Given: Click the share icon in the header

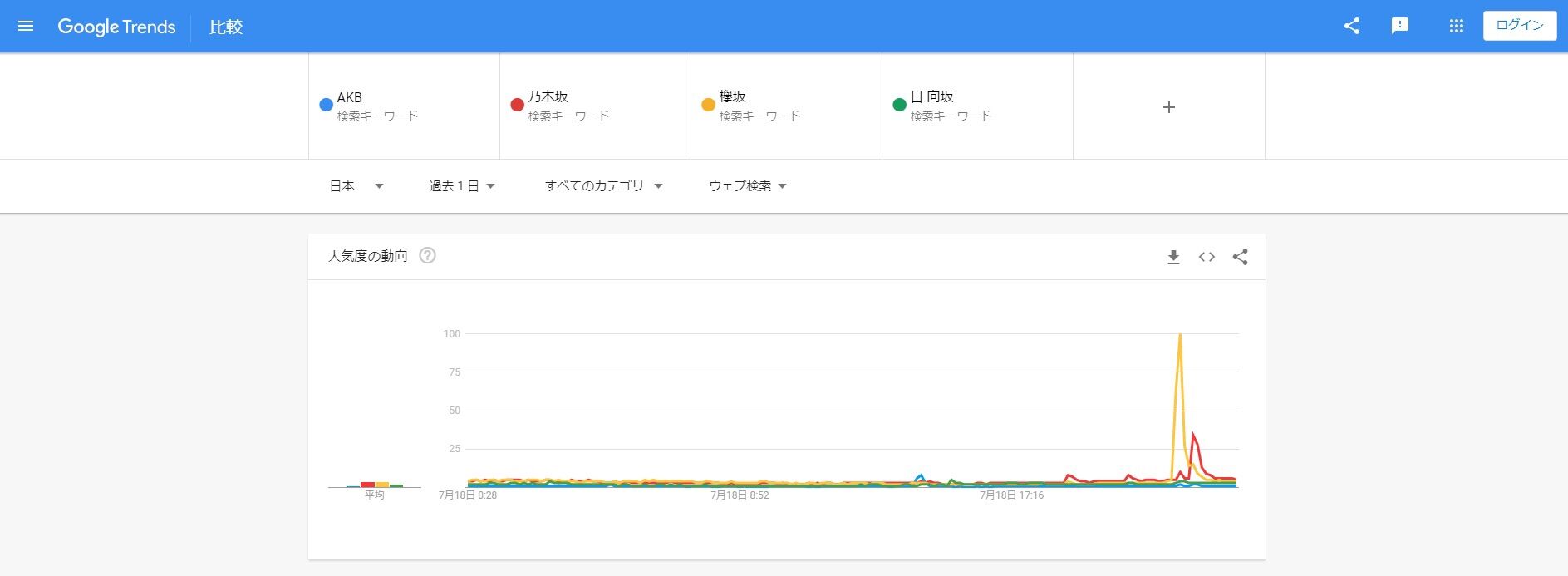Looking at the screenshot, I should click(x=1352, y=26).
